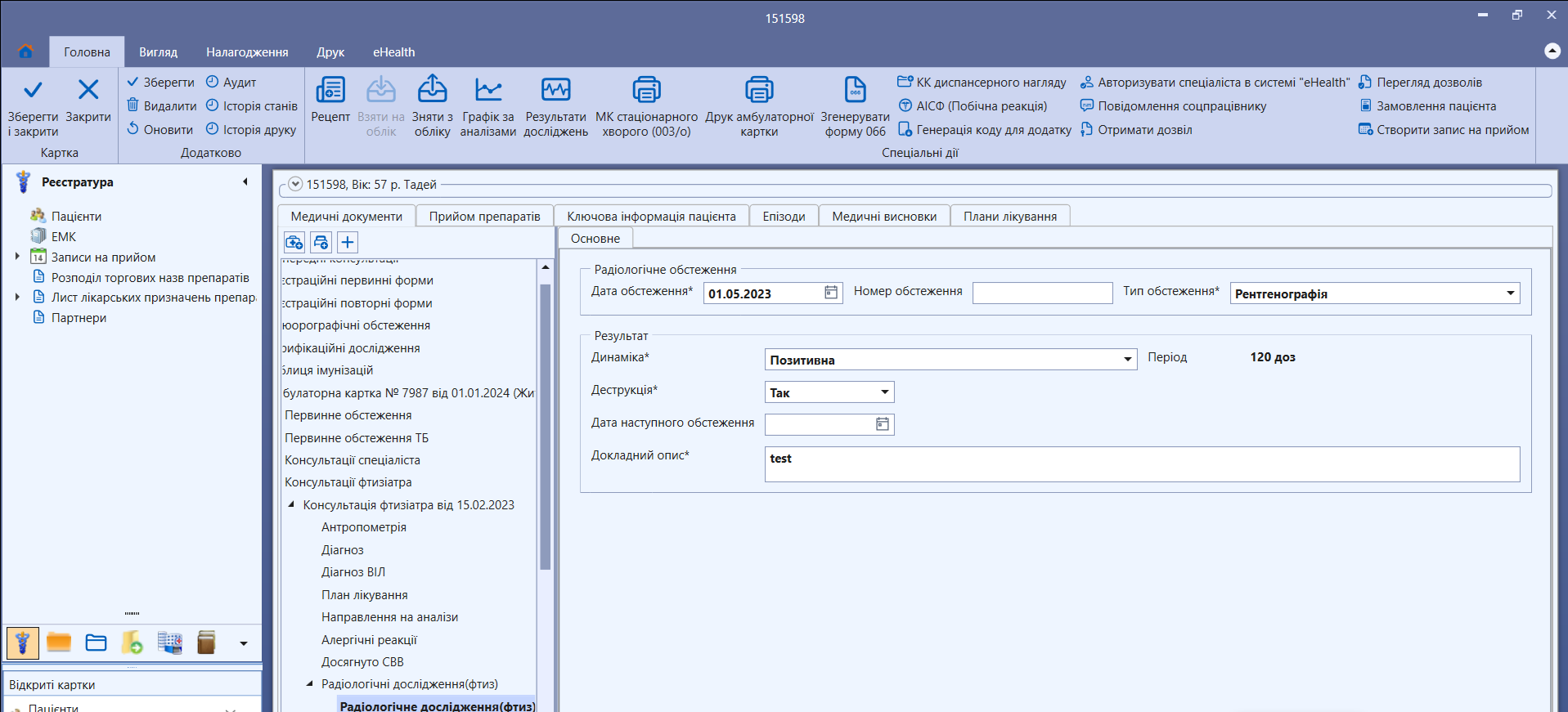Click Повідомлення соцпрацівнику
1568x712 pixels.
(x=1173, y=105)
